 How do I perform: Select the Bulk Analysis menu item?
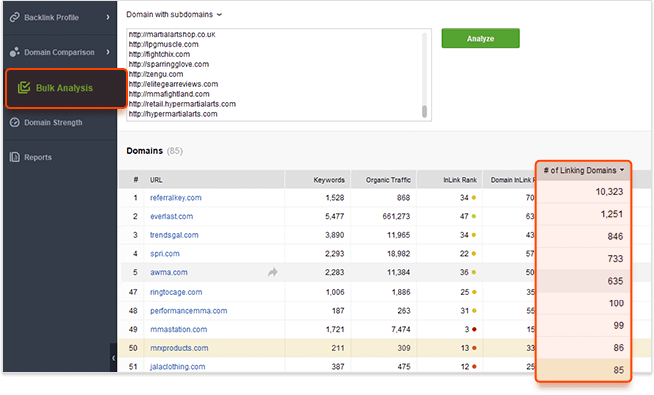(66, 88)
